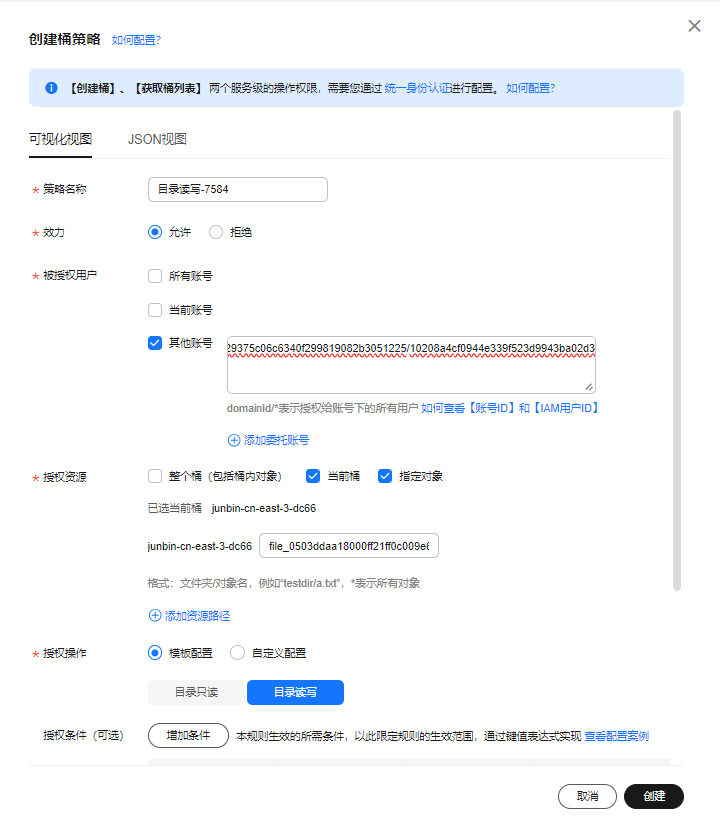Select the 允许 effect radio button
This screenshot has height=838, width=720.
pos(155,232)
